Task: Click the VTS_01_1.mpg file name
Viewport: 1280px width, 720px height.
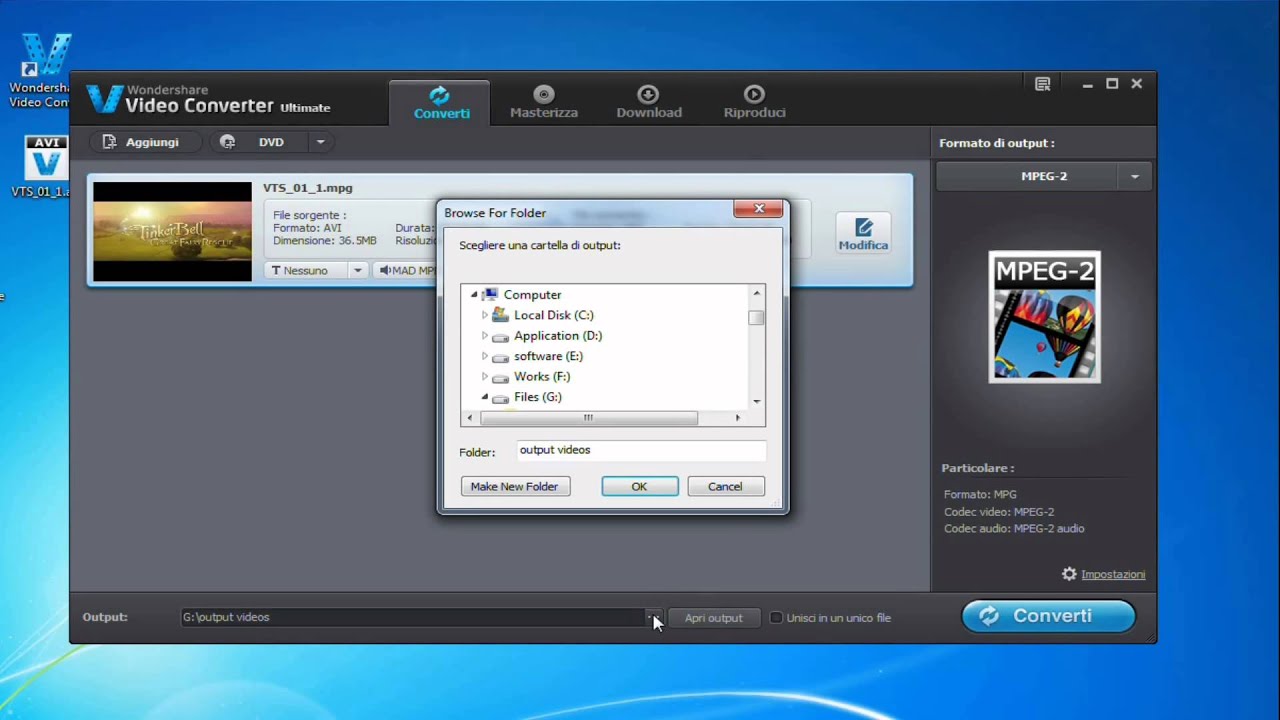Action: 307,188
